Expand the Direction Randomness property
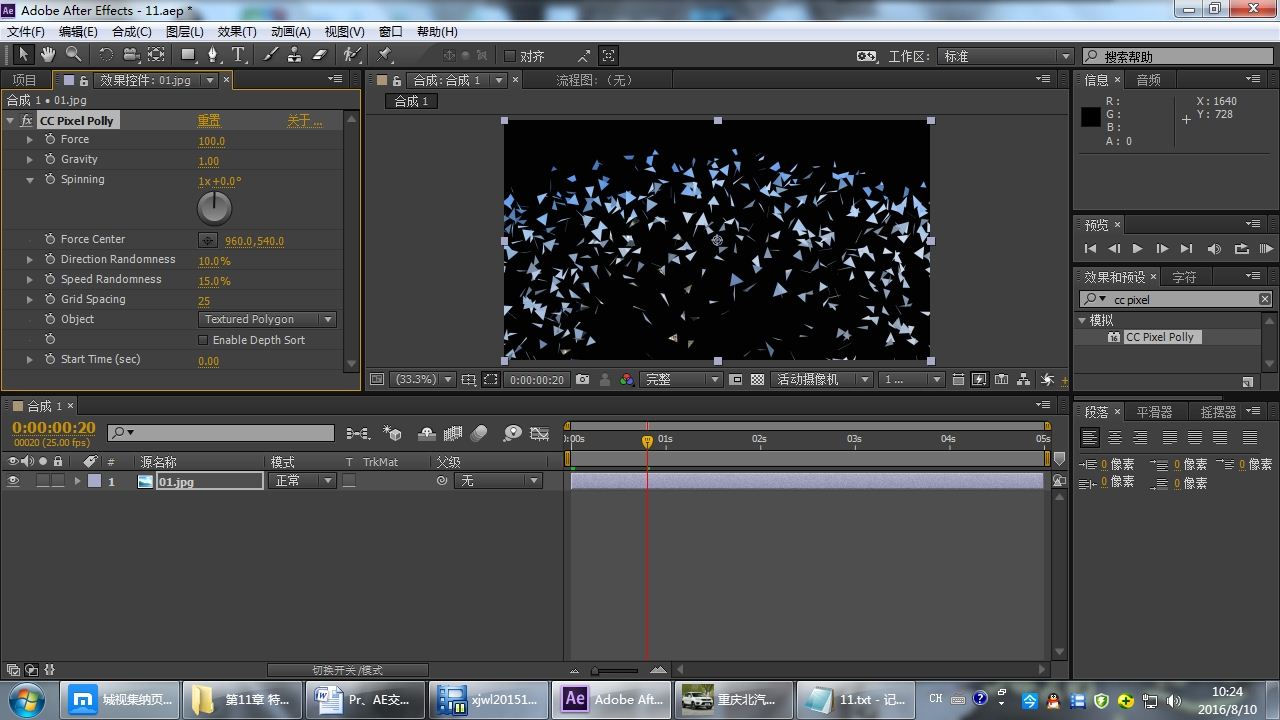This screenshot has height=720, width=1280. pos(30,260)
